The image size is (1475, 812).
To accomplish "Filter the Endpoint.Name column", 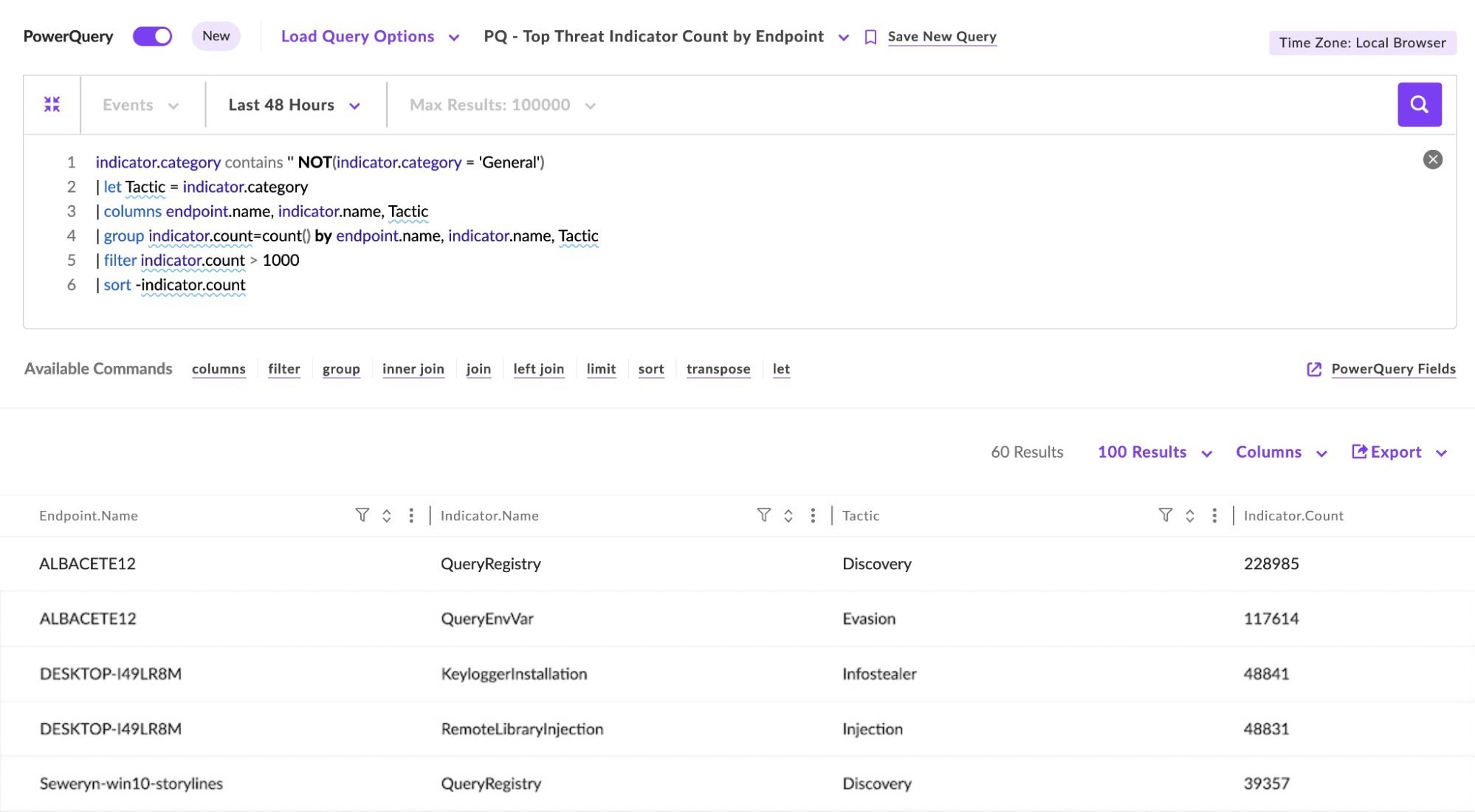I will tap(362, 515).
